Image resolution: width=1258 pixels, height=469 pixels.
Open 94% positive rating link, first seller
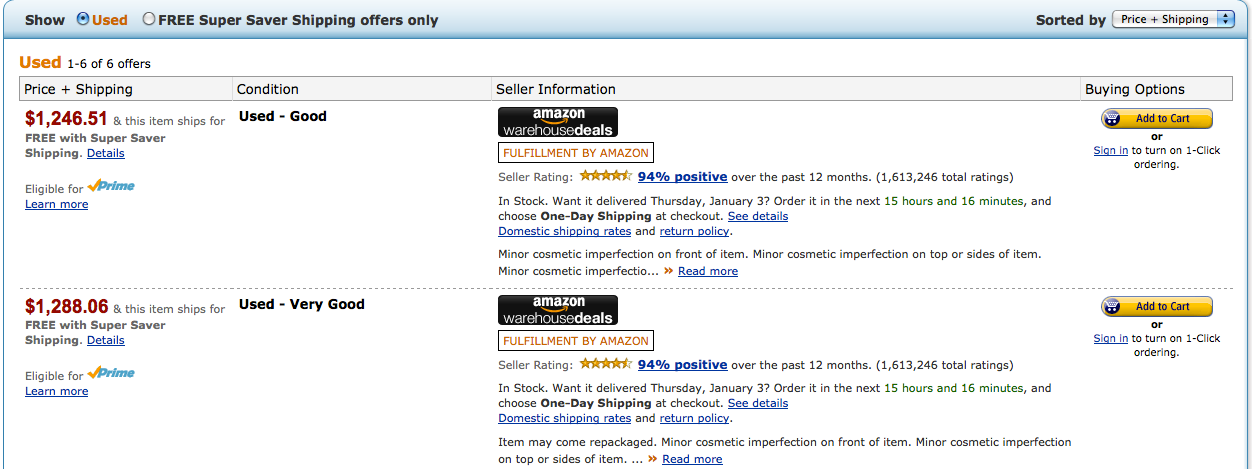(683, 177)
